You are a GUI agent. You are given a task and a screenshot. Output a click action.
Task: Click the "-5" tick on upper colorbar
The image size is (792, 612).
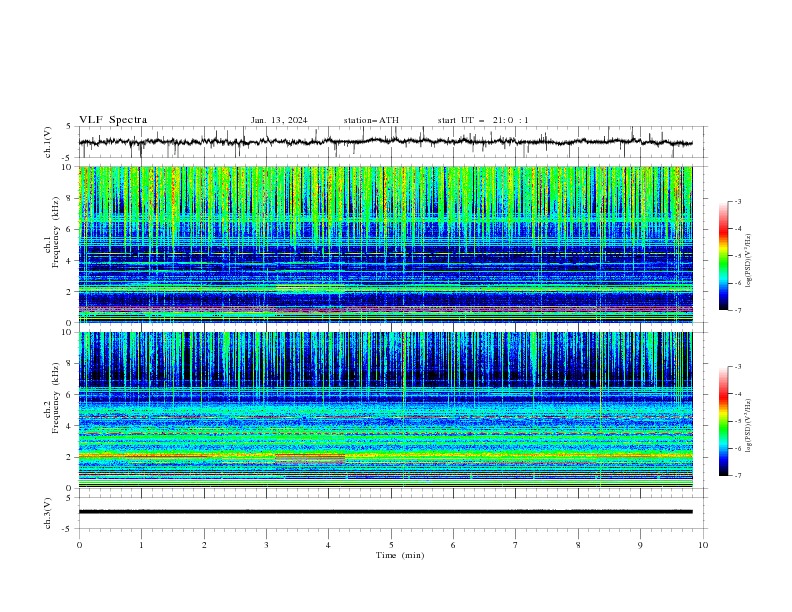(x=737, y=256)
